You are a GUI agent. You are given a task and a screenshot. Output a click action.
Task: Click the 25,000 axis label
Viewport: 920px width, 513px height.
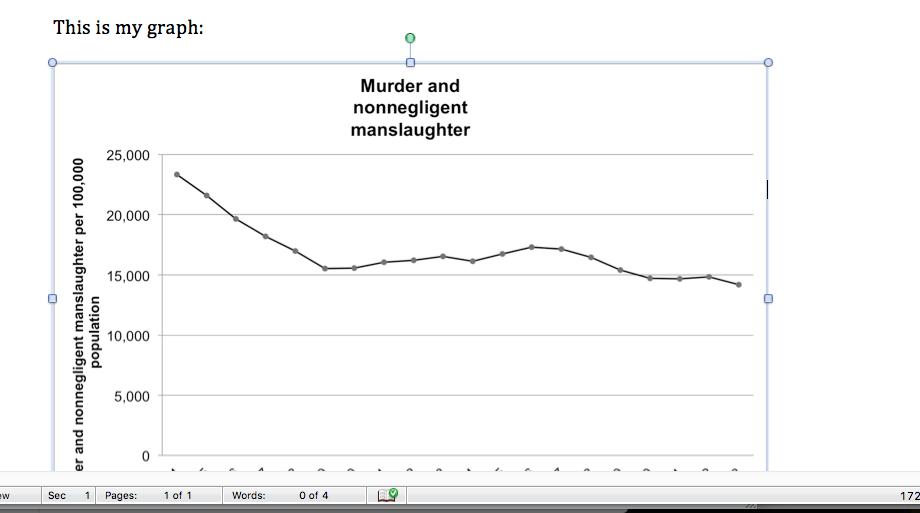point(127,155)
